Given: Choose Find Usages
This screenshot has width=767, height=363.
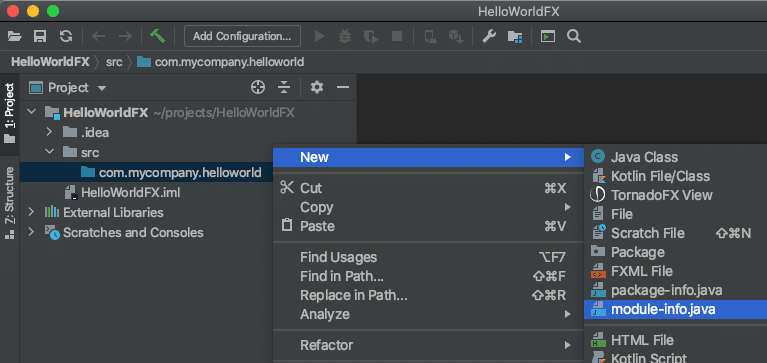Looking at the screenshot, I should point(428,257).
